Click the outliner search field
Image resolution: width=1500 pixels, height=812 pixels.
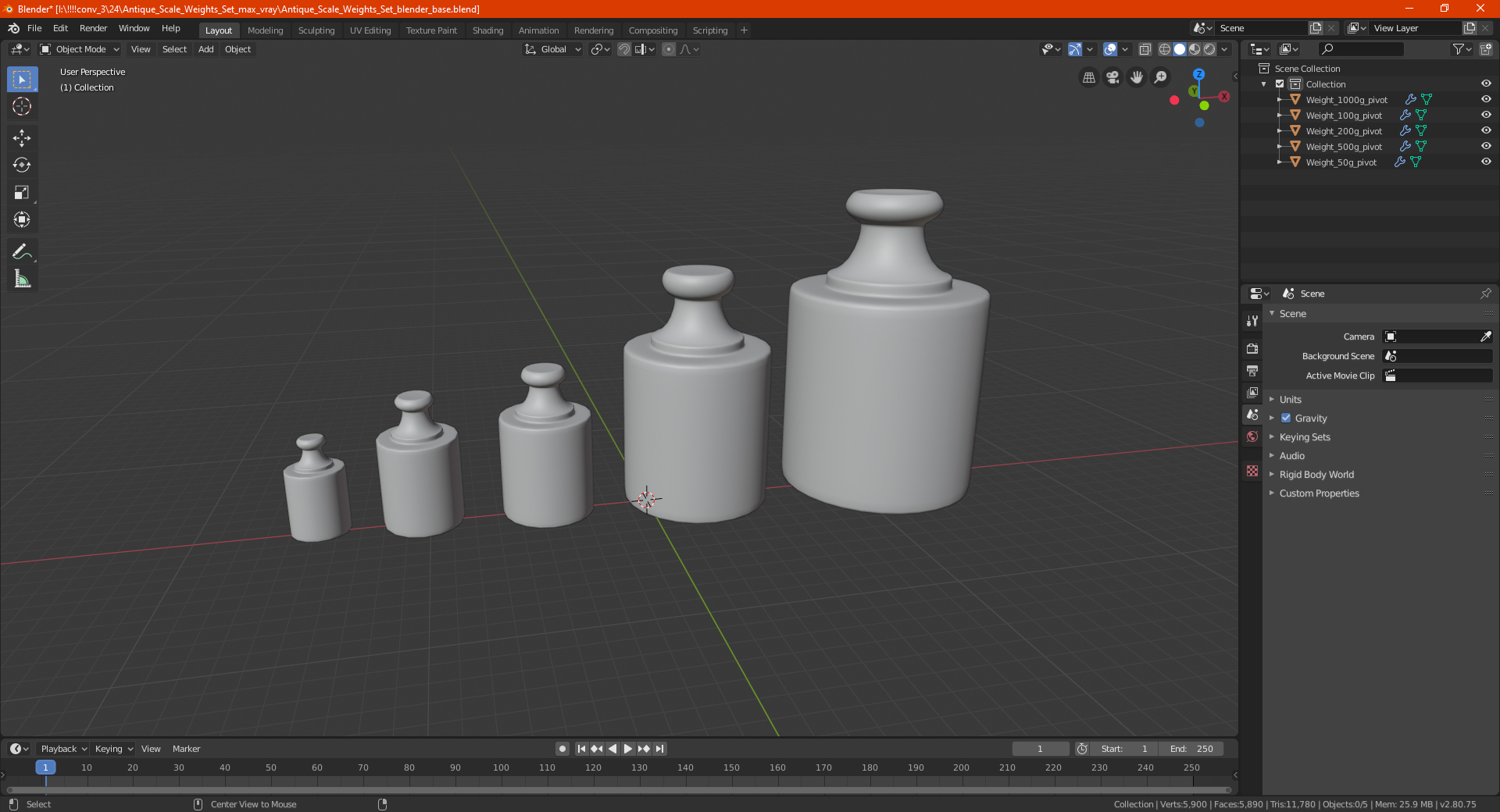(x=1361, y=49)
